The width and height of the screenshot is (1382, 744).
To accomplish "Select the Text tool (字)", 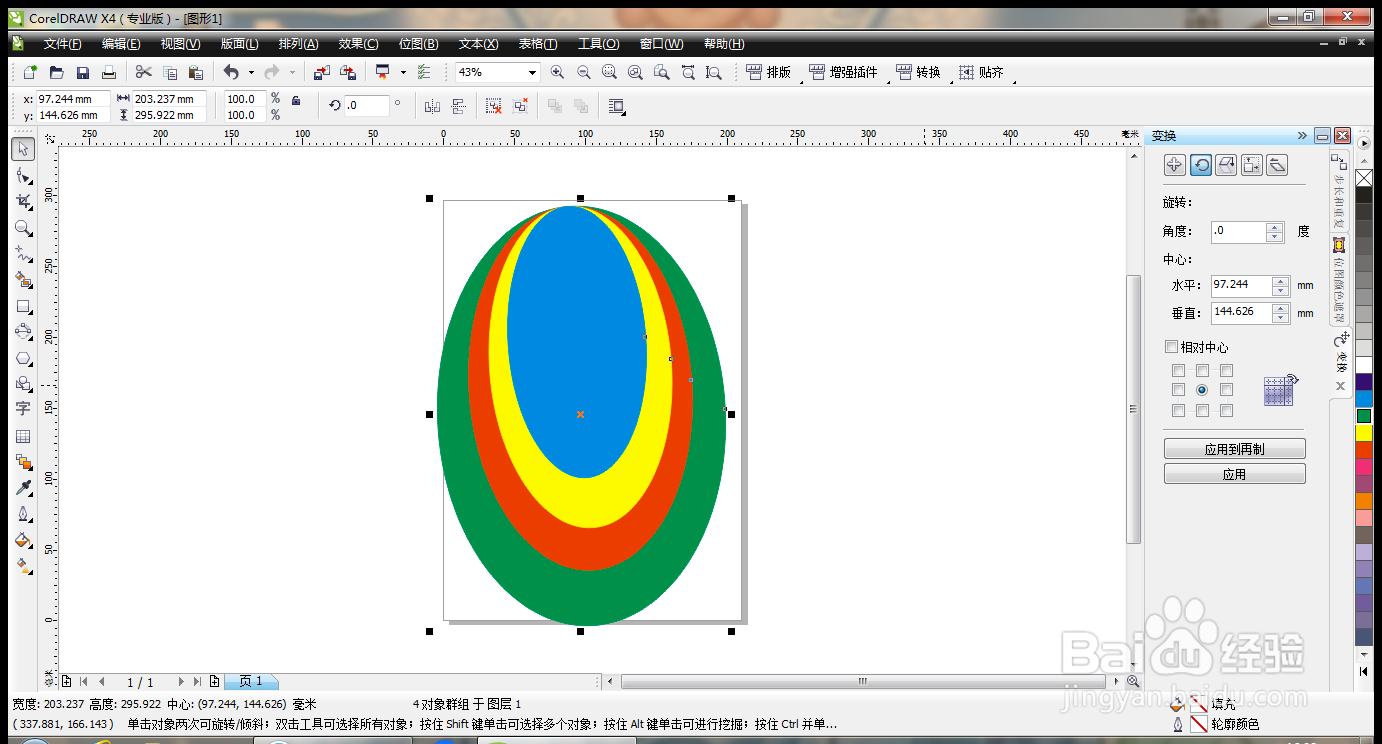I will coord(23,409).
